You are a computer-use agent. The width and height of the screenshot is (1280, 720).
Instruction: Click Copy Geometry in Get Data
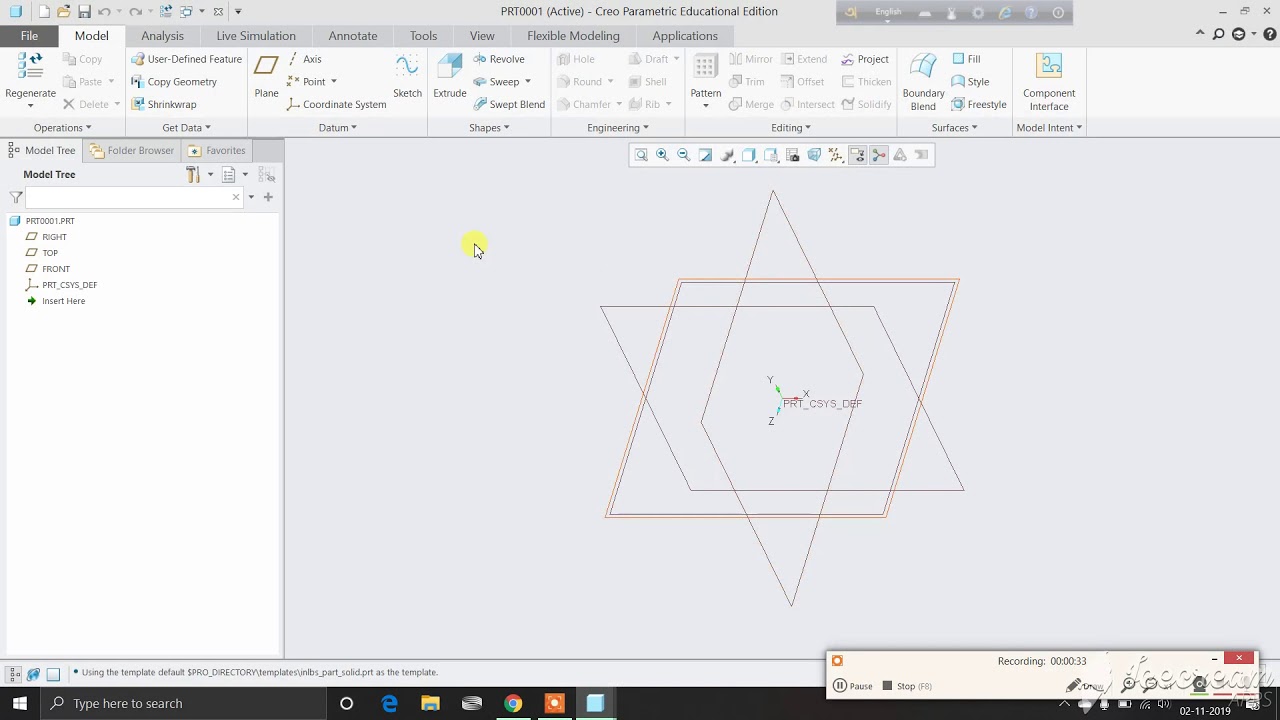point(173,82)
